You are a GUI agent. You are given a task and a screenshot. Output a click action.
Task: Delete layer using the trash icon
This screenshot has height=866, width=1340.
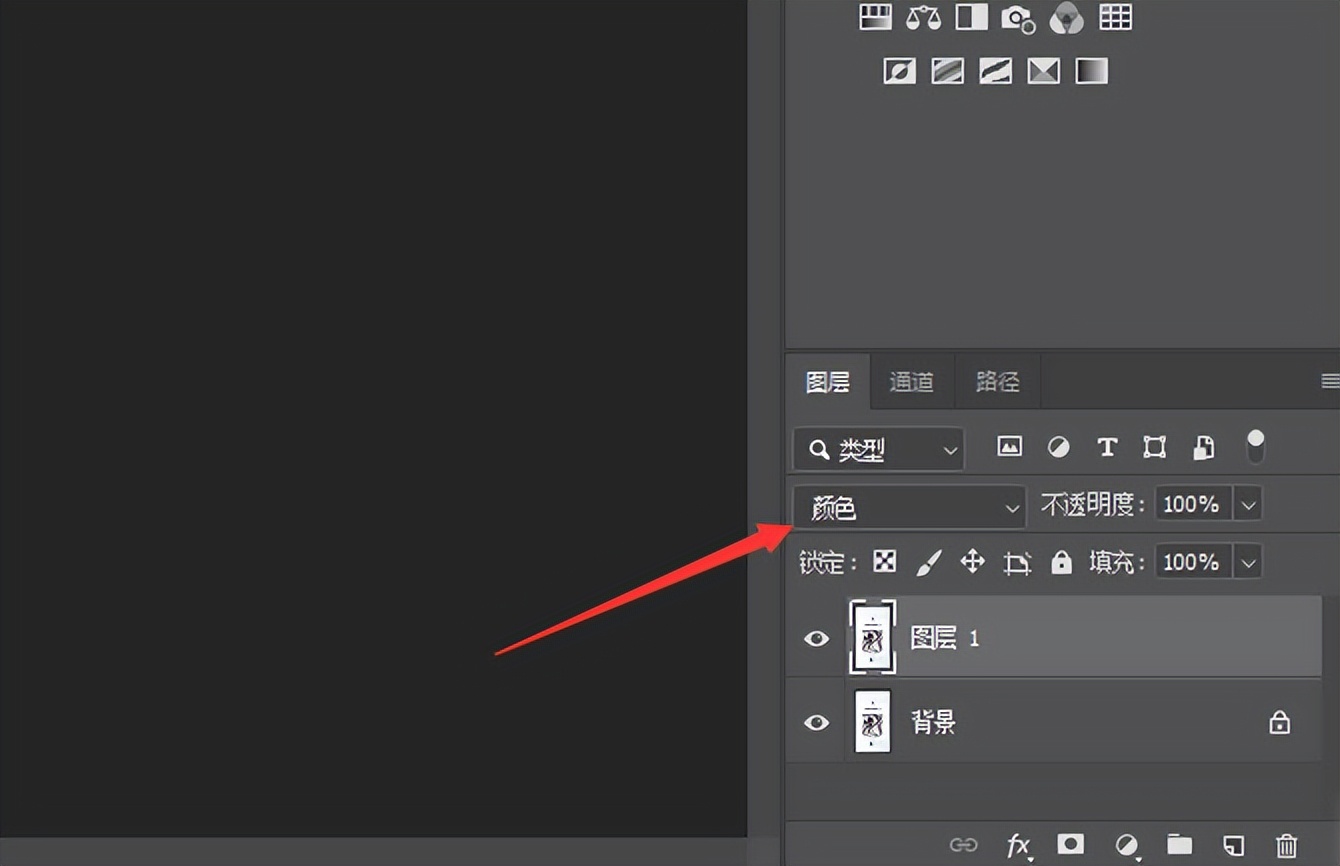coord(1286,846)
